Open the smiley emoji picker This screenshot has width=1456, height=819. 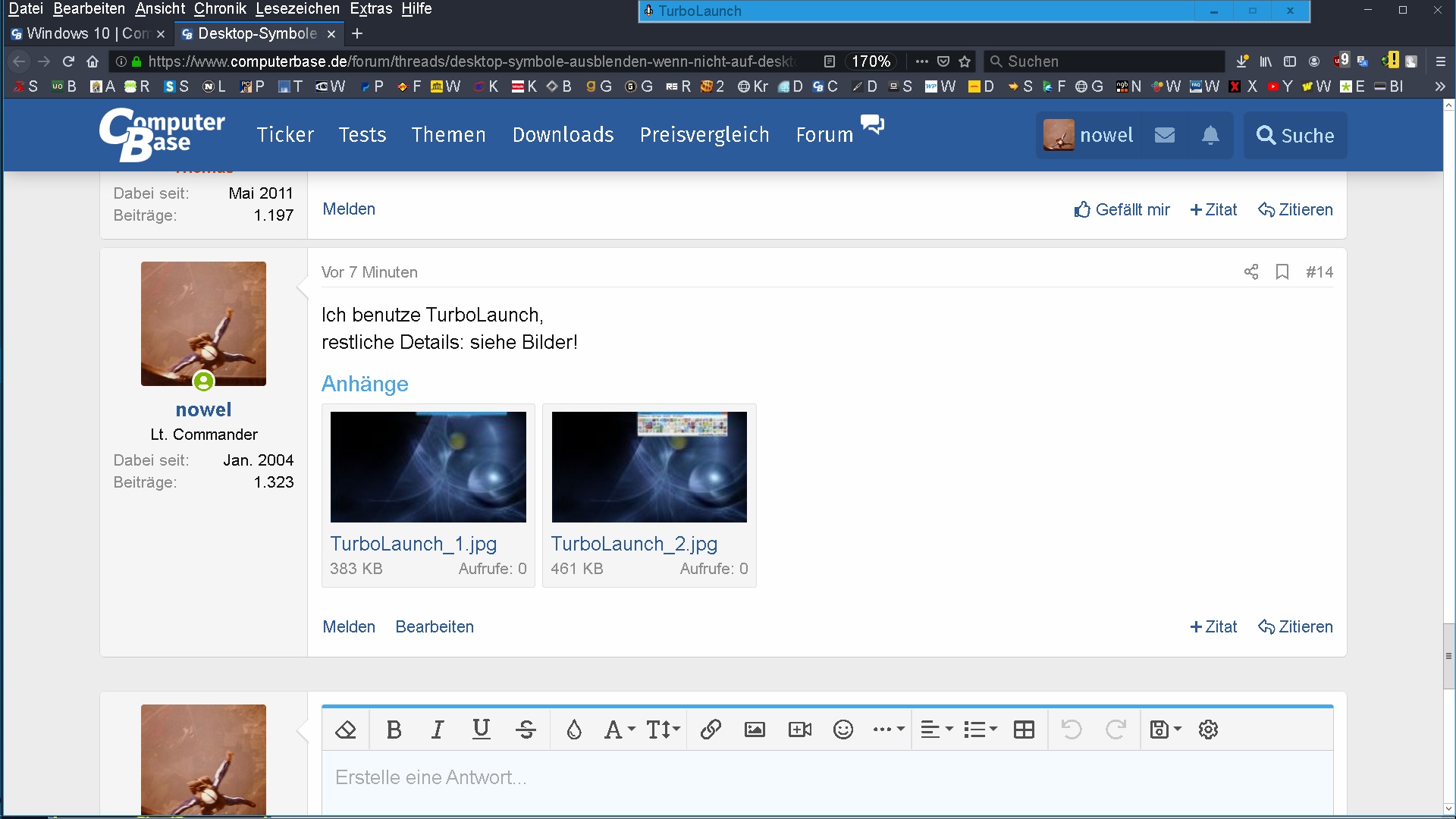click(843, 730)
